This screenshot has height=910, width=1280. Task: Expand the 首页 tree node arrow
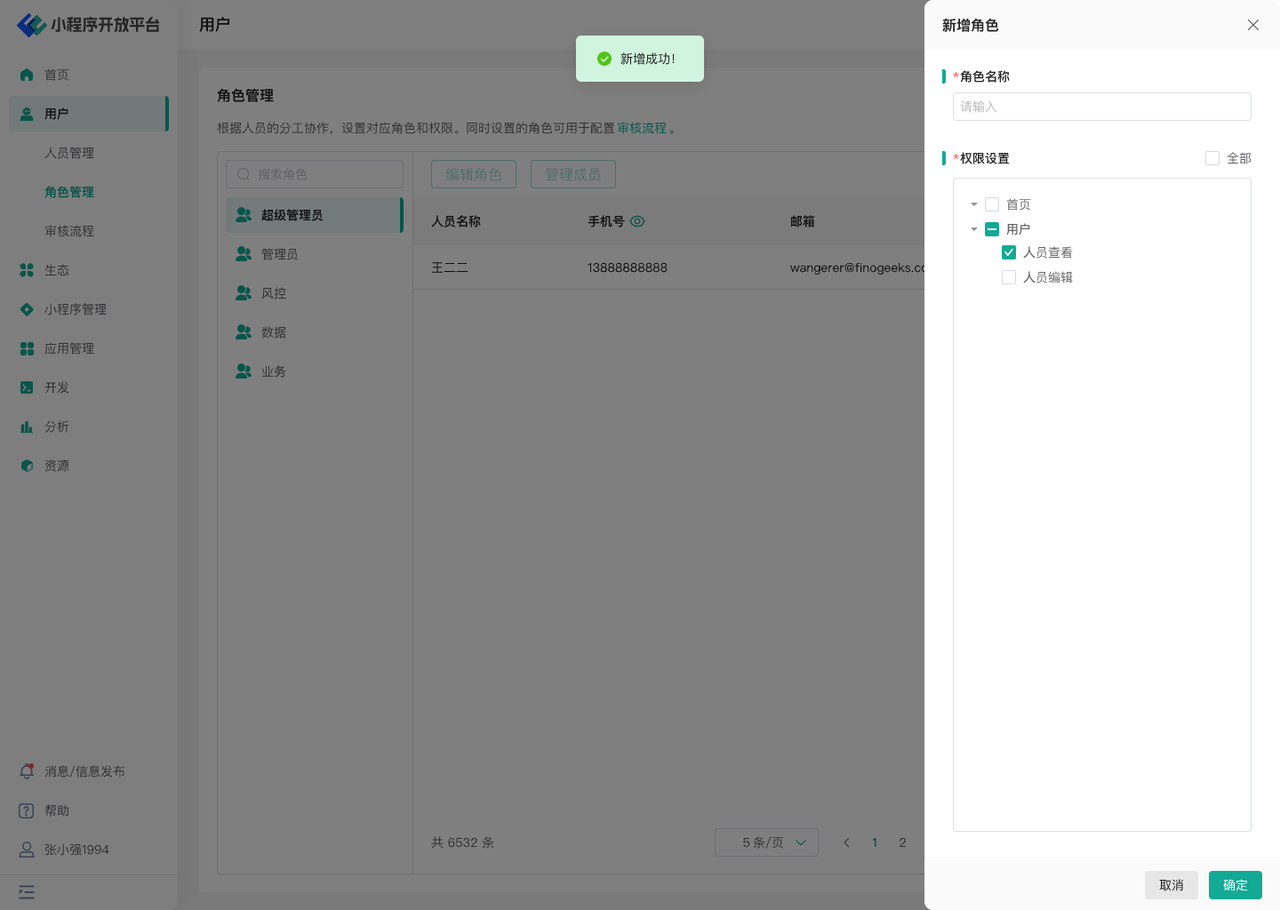(974, 205)
